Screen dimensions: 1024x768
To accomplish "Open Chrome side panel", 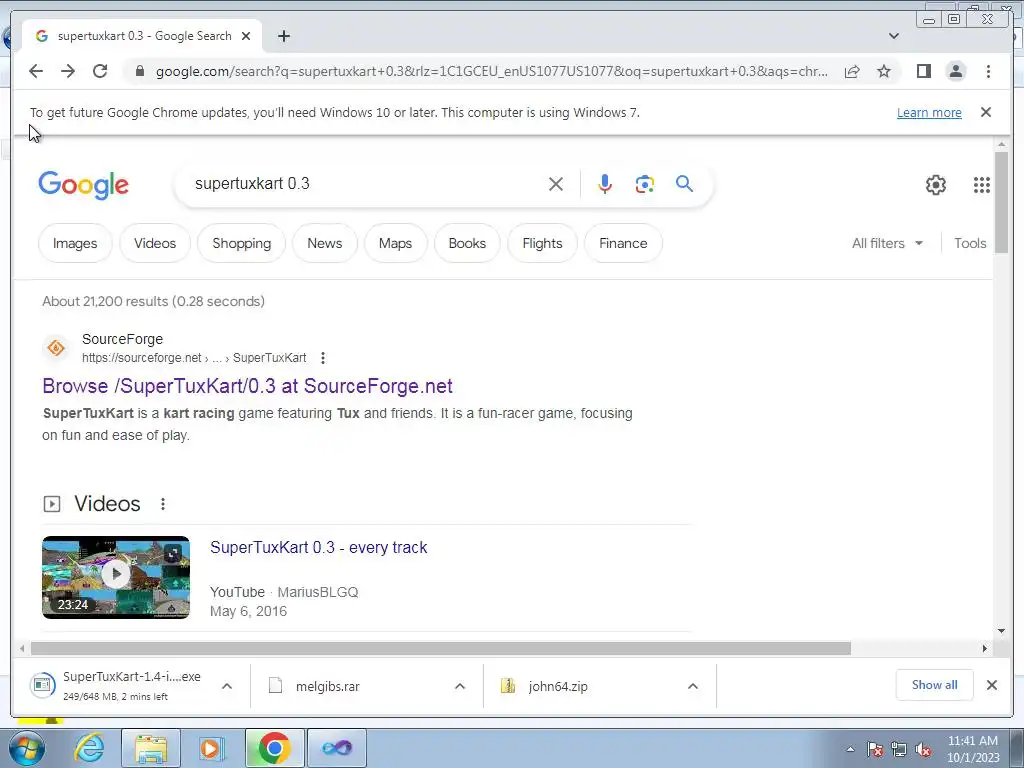I will pyautogui.click(x=923, y=71).
